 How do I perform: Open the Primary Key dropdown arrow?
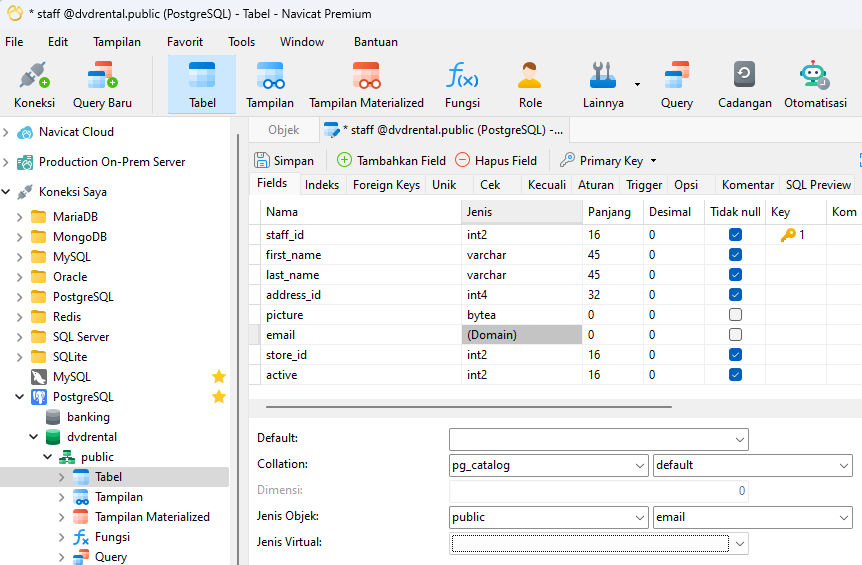point(654,161)
